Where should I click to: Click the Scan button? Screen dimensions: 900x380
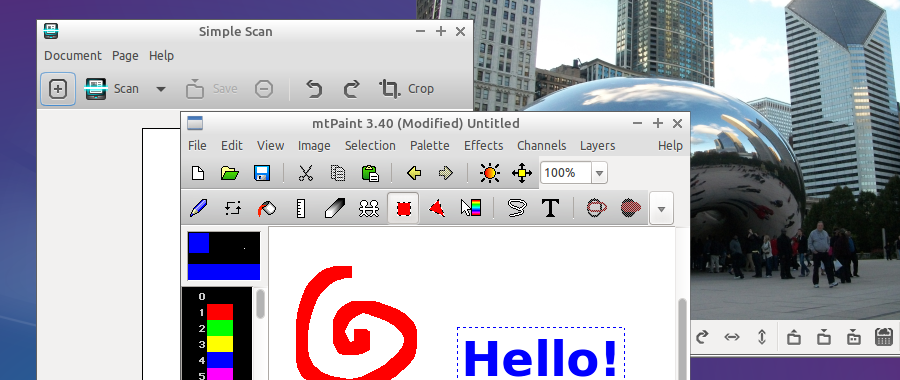[x=112, y=89]
